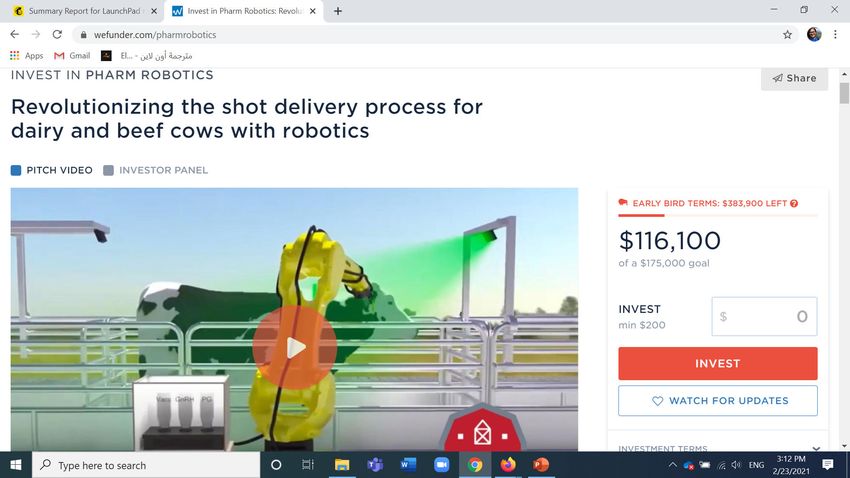This screenshot has width=850, height=478.
Task: Open the Chrome three-dot menu
Action: 837,34
